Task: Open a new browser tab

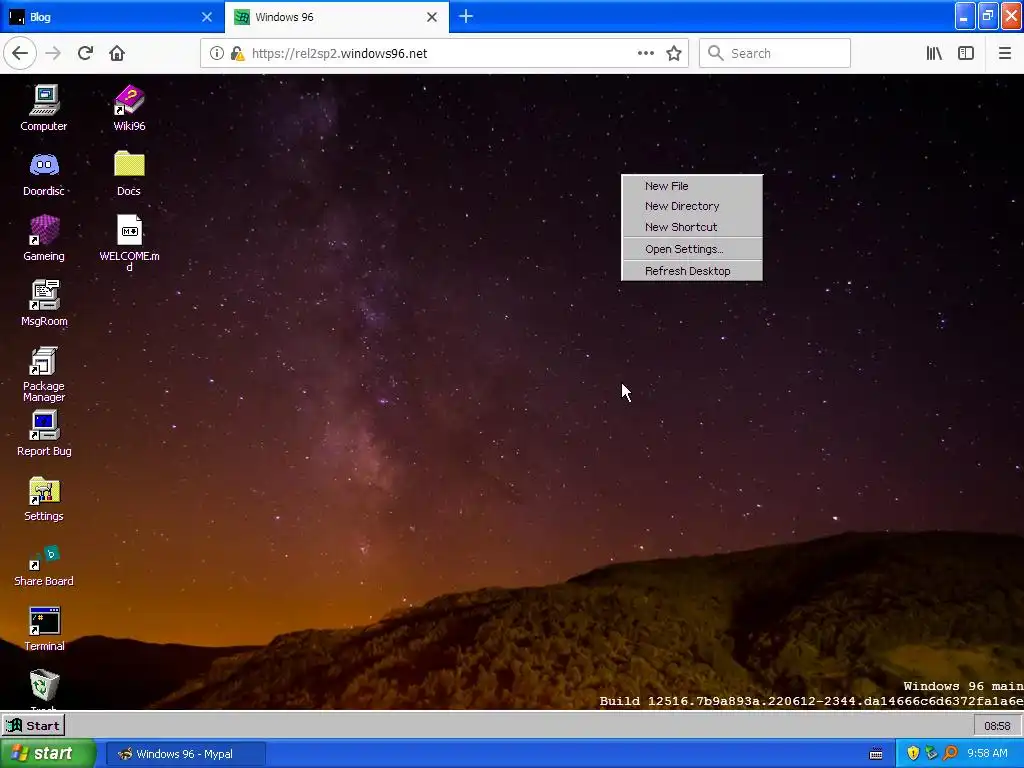Action: click(466, 17)
